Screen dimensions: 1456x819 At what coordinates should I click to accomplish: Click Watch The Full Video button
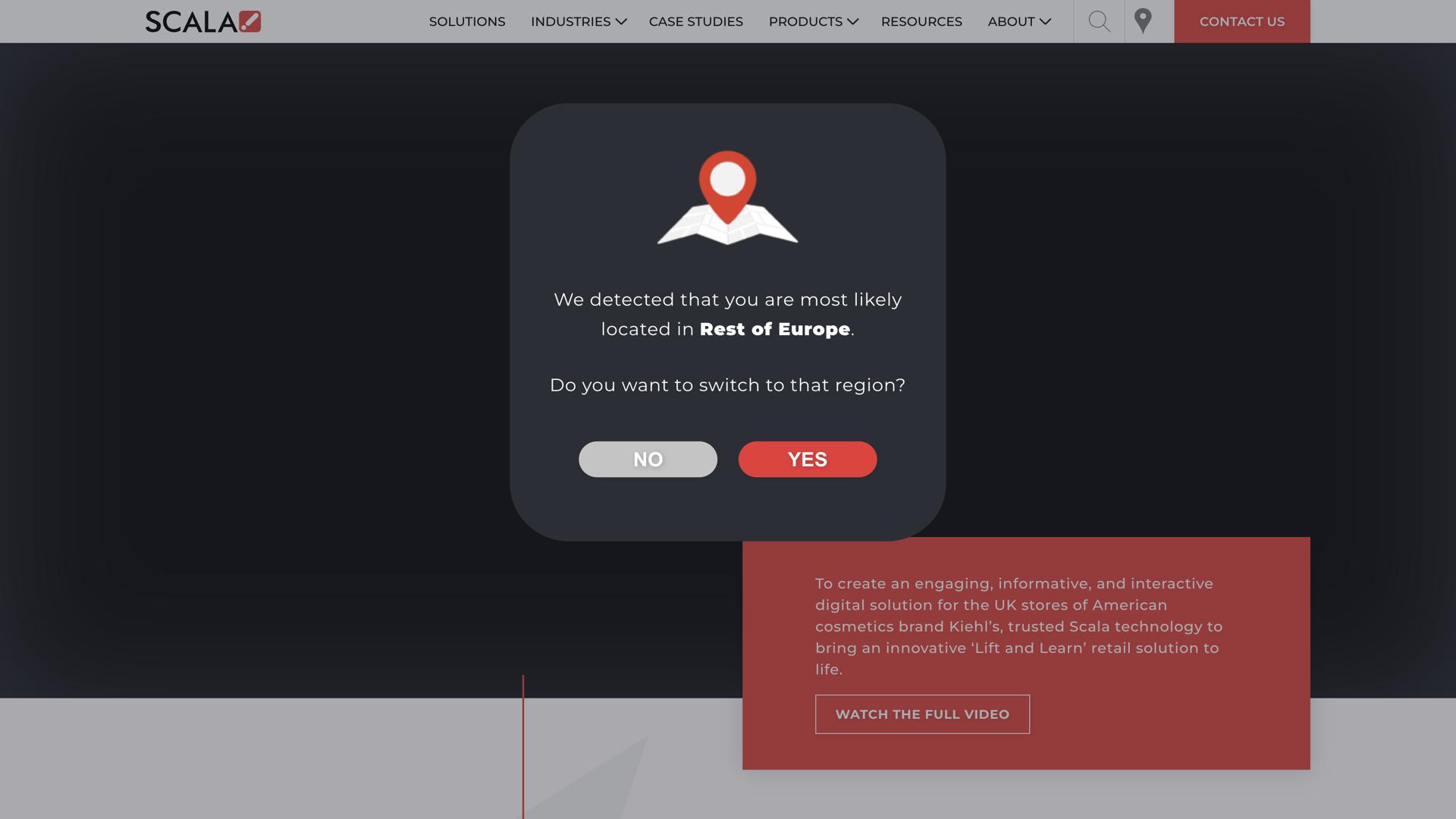tap(922, 714)
